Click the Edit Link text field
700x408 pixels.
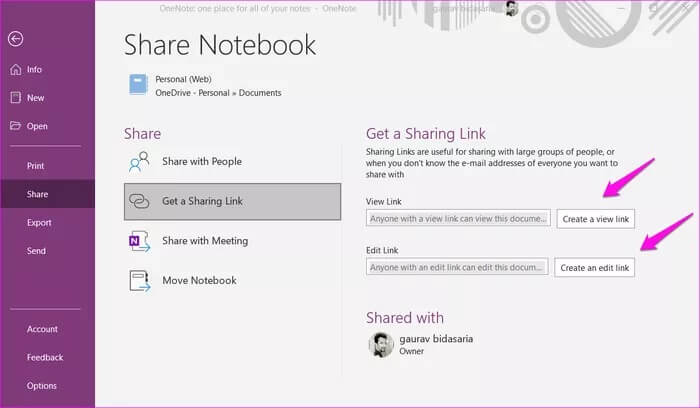pyautogui.click(x=457, y=267)
